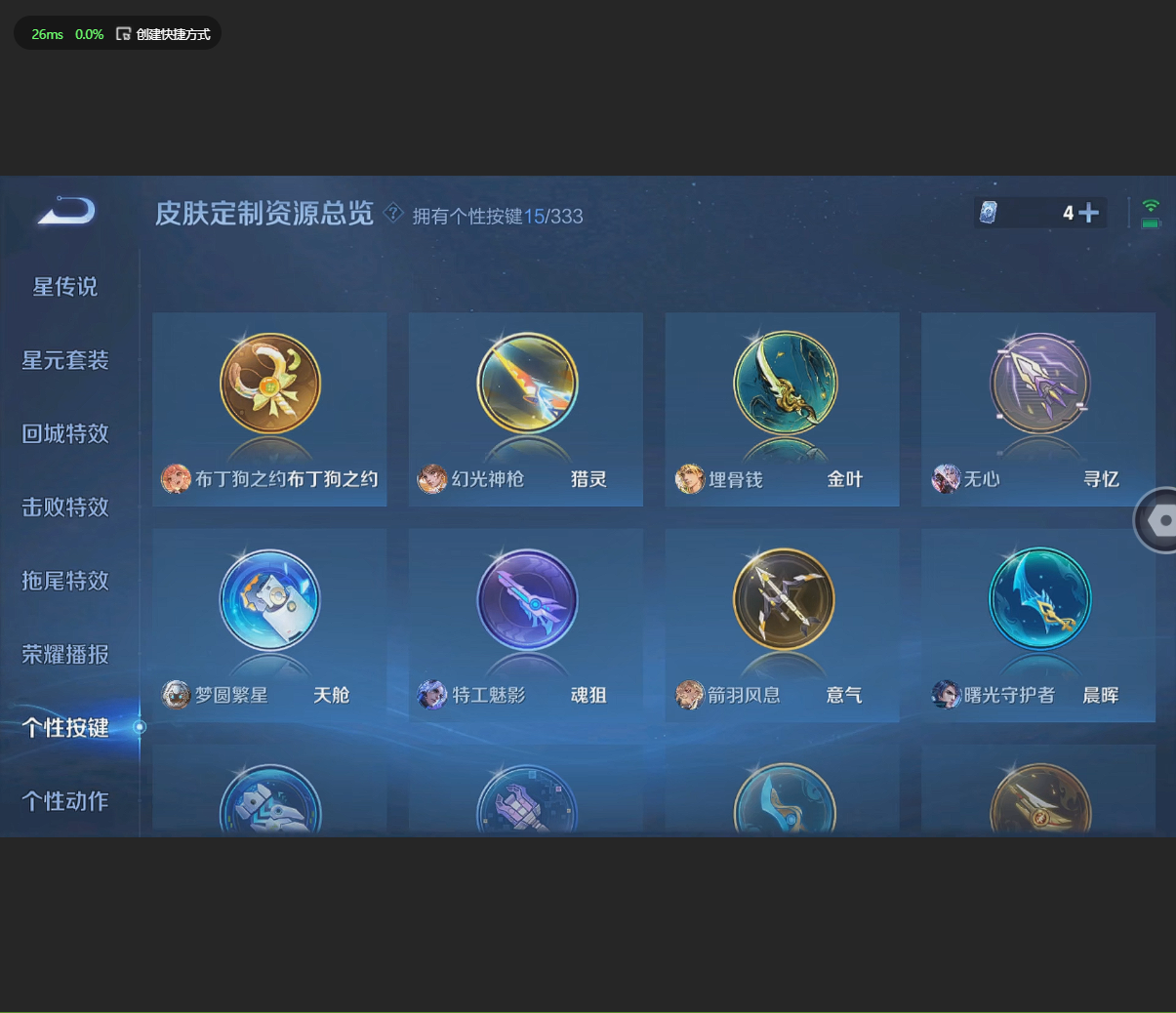Open the 晨晖 custom key for 曙光守护者

tap(1038, 600)
